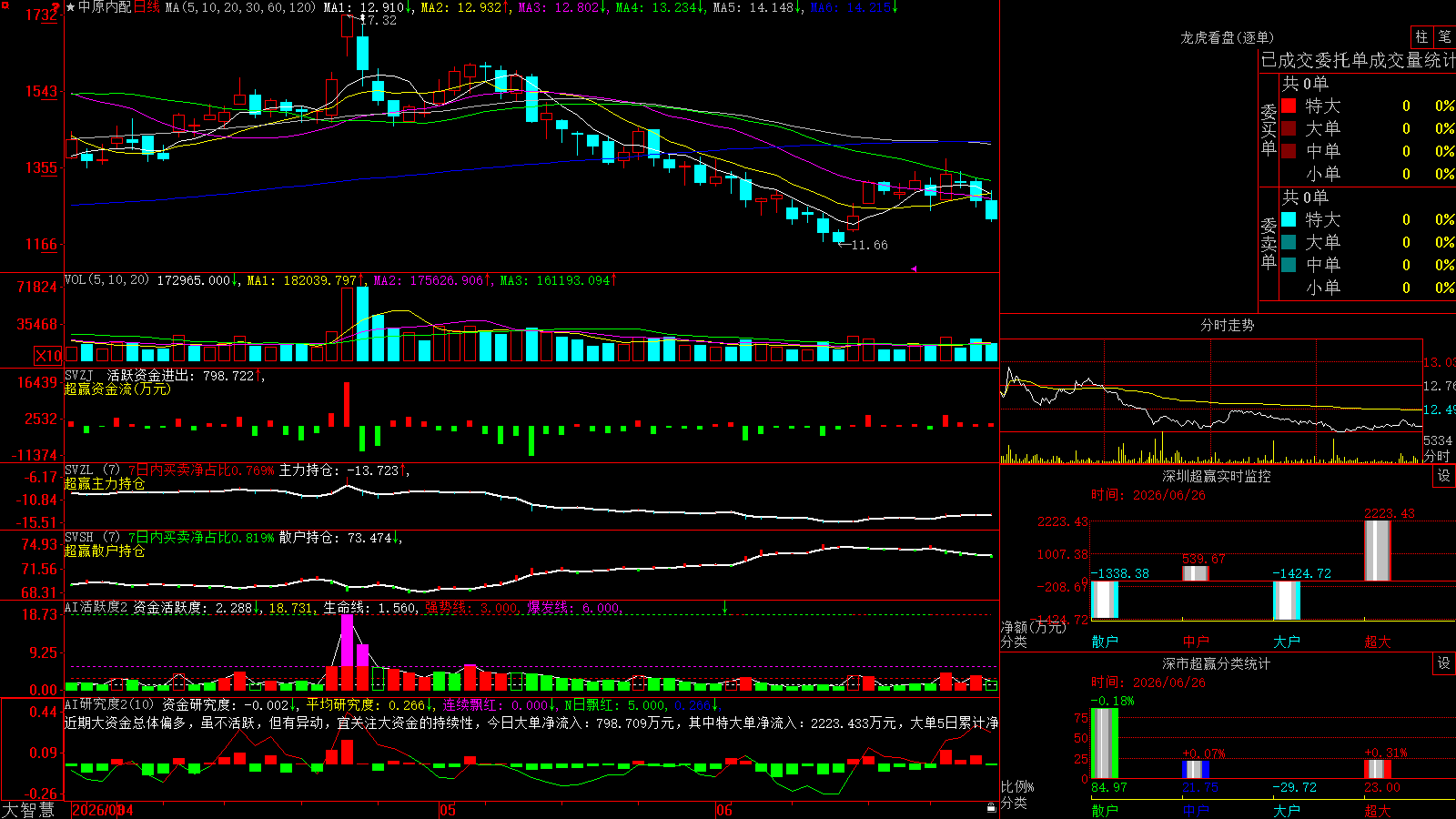Click the 深市超赢分类统计 panel title
Viewport: 1456px width, 819px height.
tap(1216, 663)
